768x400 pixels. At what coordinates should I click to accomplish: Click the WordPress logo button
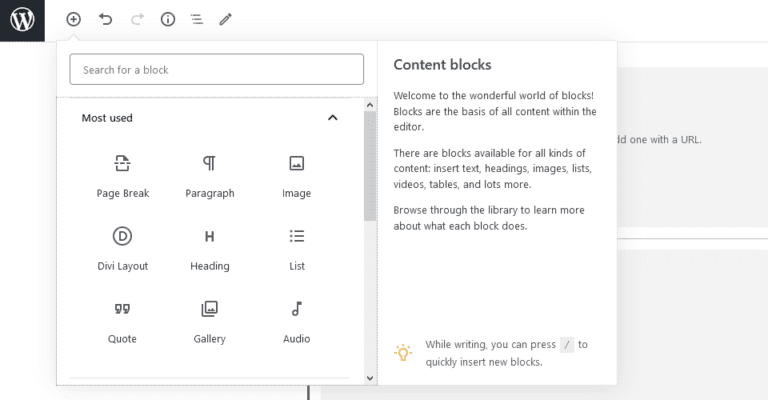click(x=22, y=20)
